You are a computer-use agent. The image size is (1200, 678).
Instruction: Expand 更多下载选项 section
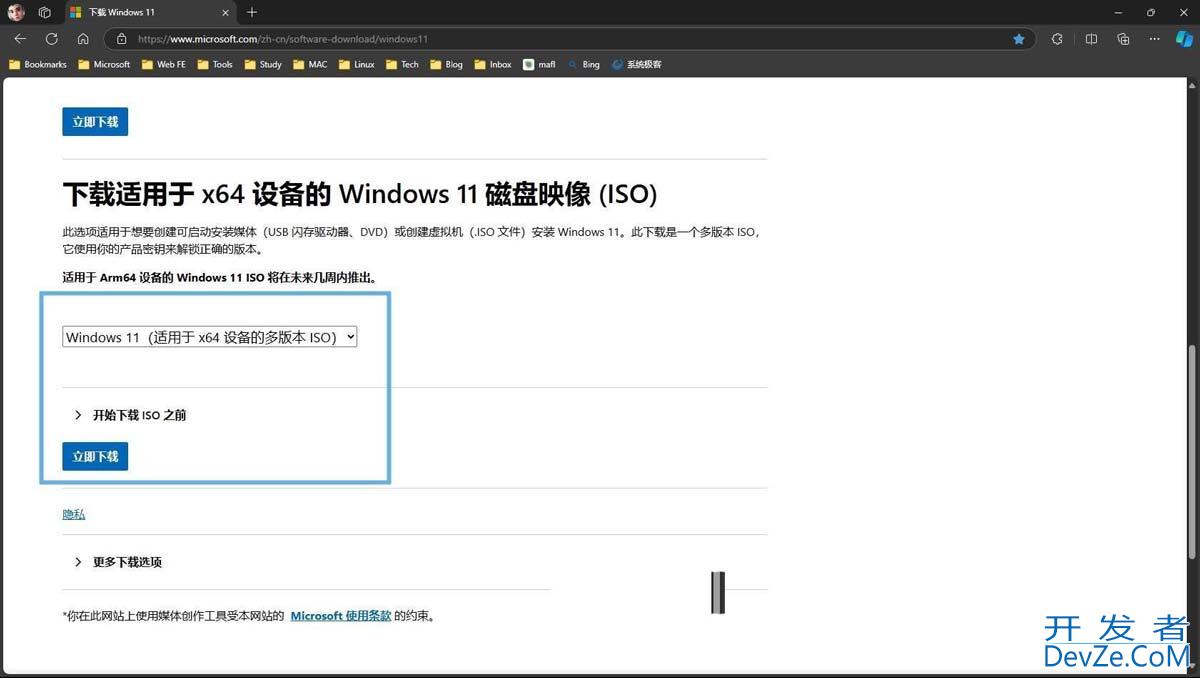click(x=118, y=562)
